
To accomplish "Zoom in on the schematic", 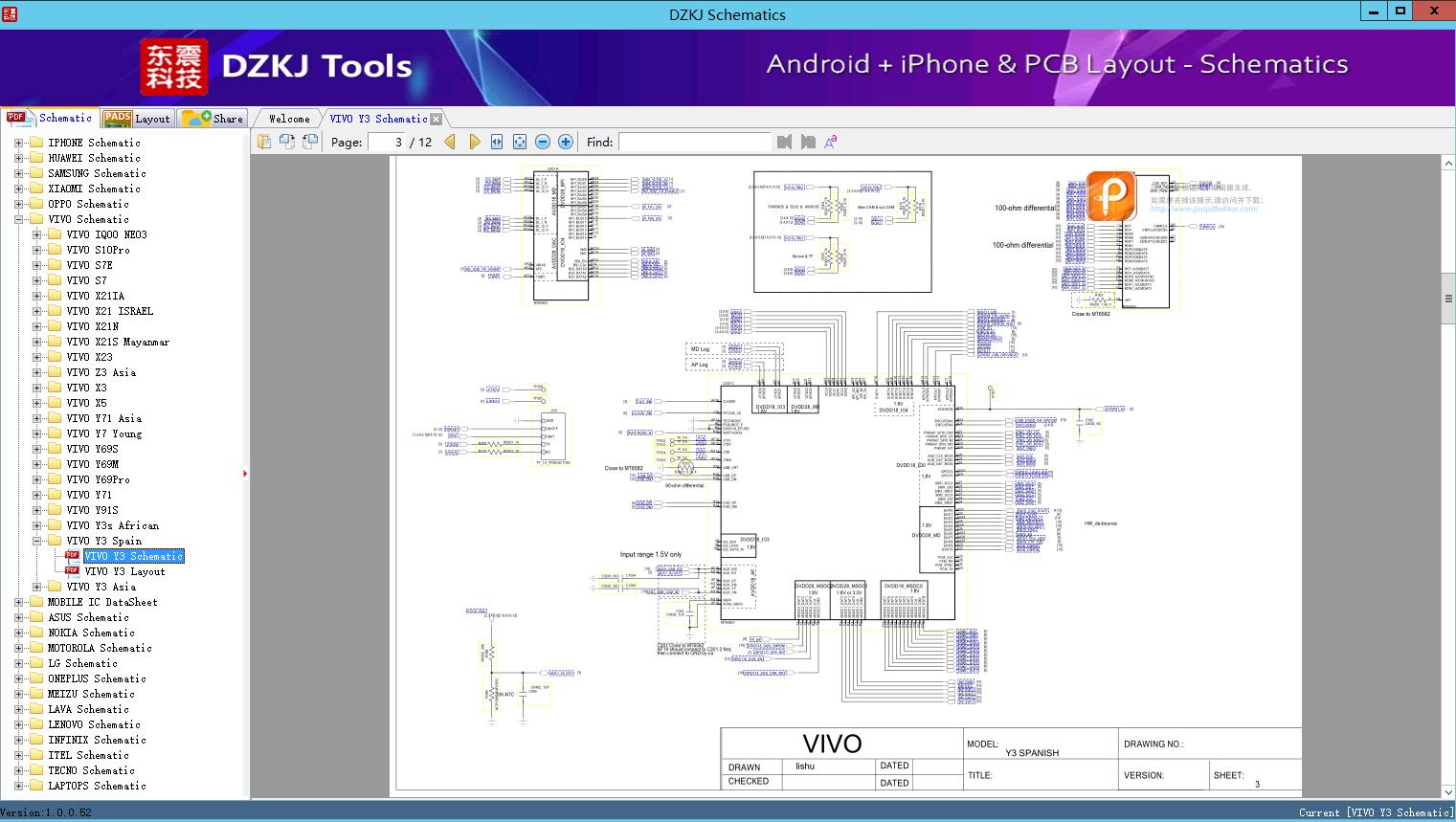I will click(565, 141).
